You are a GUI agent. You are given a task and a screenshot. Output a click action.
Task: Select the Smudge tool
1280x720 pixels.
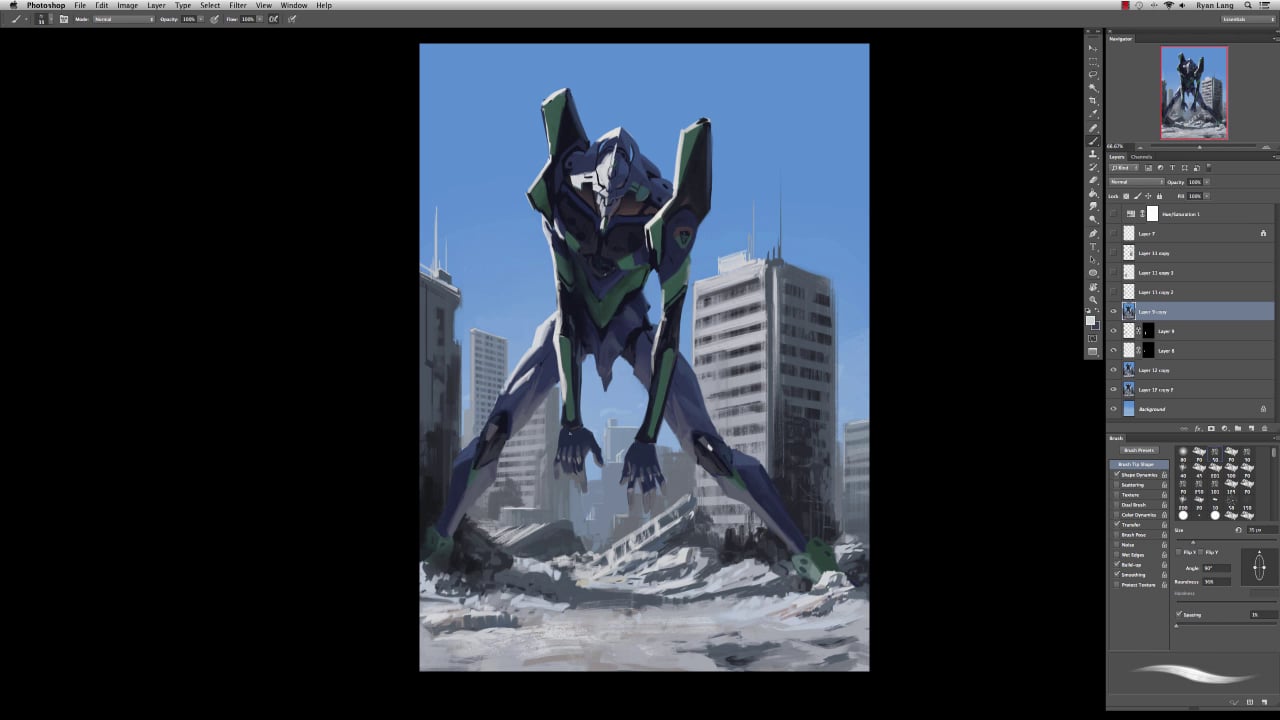(1093, 207)
